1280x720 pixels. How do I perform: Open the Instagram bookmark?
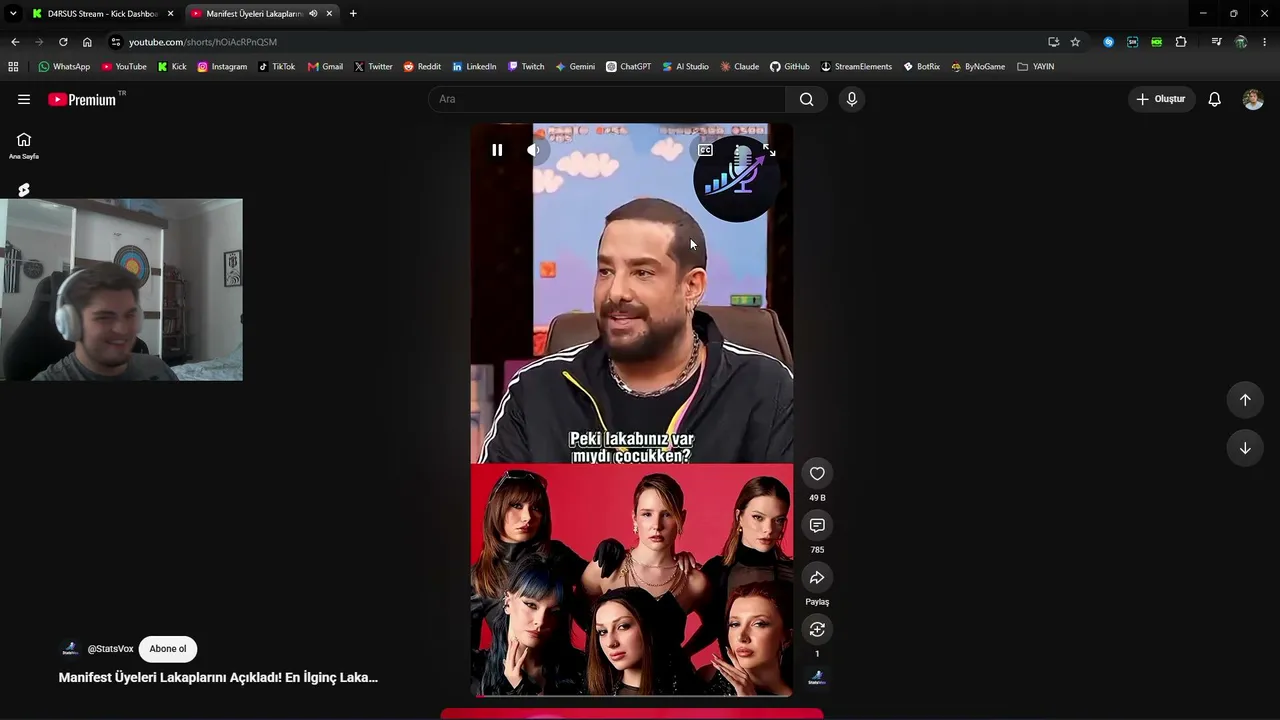222,67
